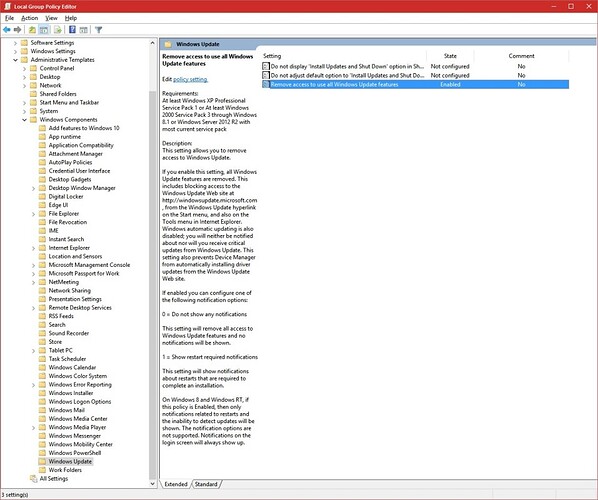Expand the NetMeeting node
Screen dimensions: 598x500
coord(33,282)
